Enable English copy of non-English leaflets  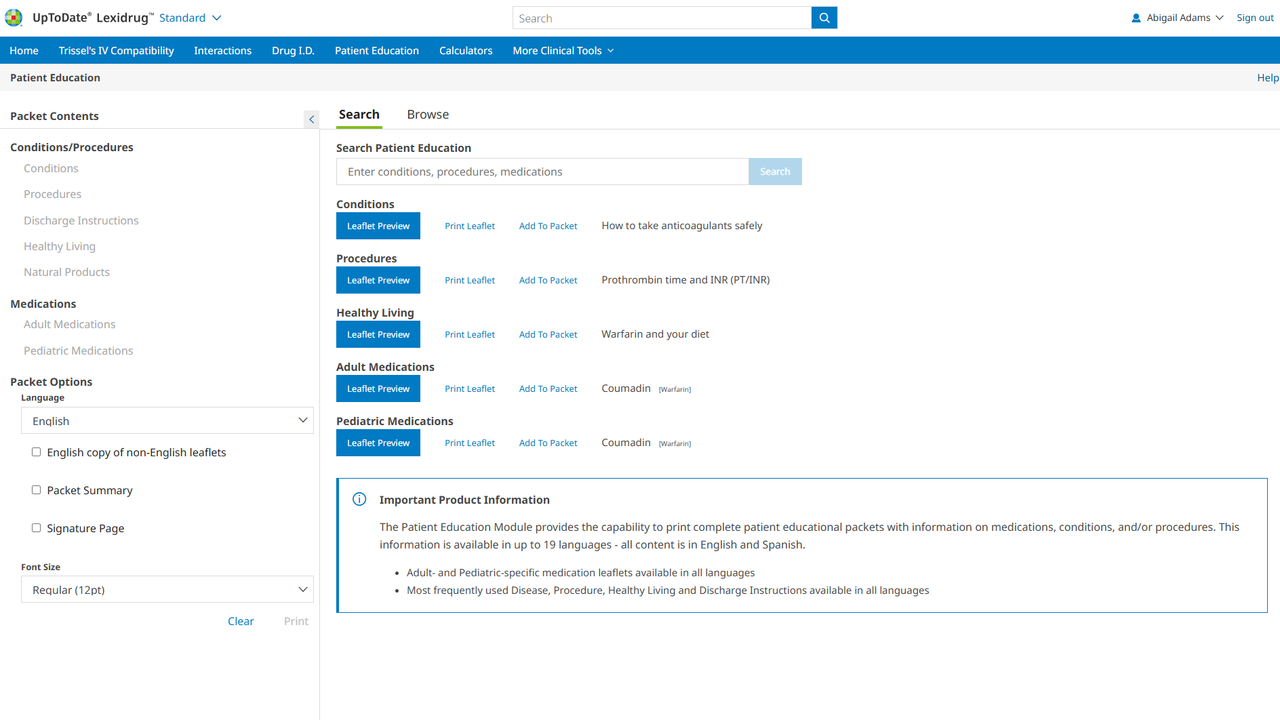(x=37, y=452)
